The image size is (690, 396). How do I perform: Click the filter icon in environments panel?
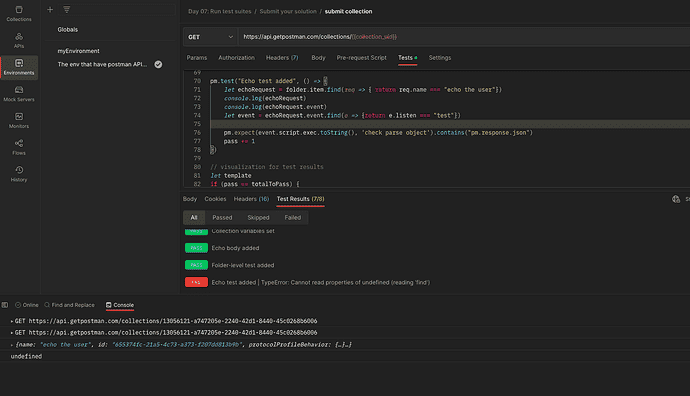[66, 9]
